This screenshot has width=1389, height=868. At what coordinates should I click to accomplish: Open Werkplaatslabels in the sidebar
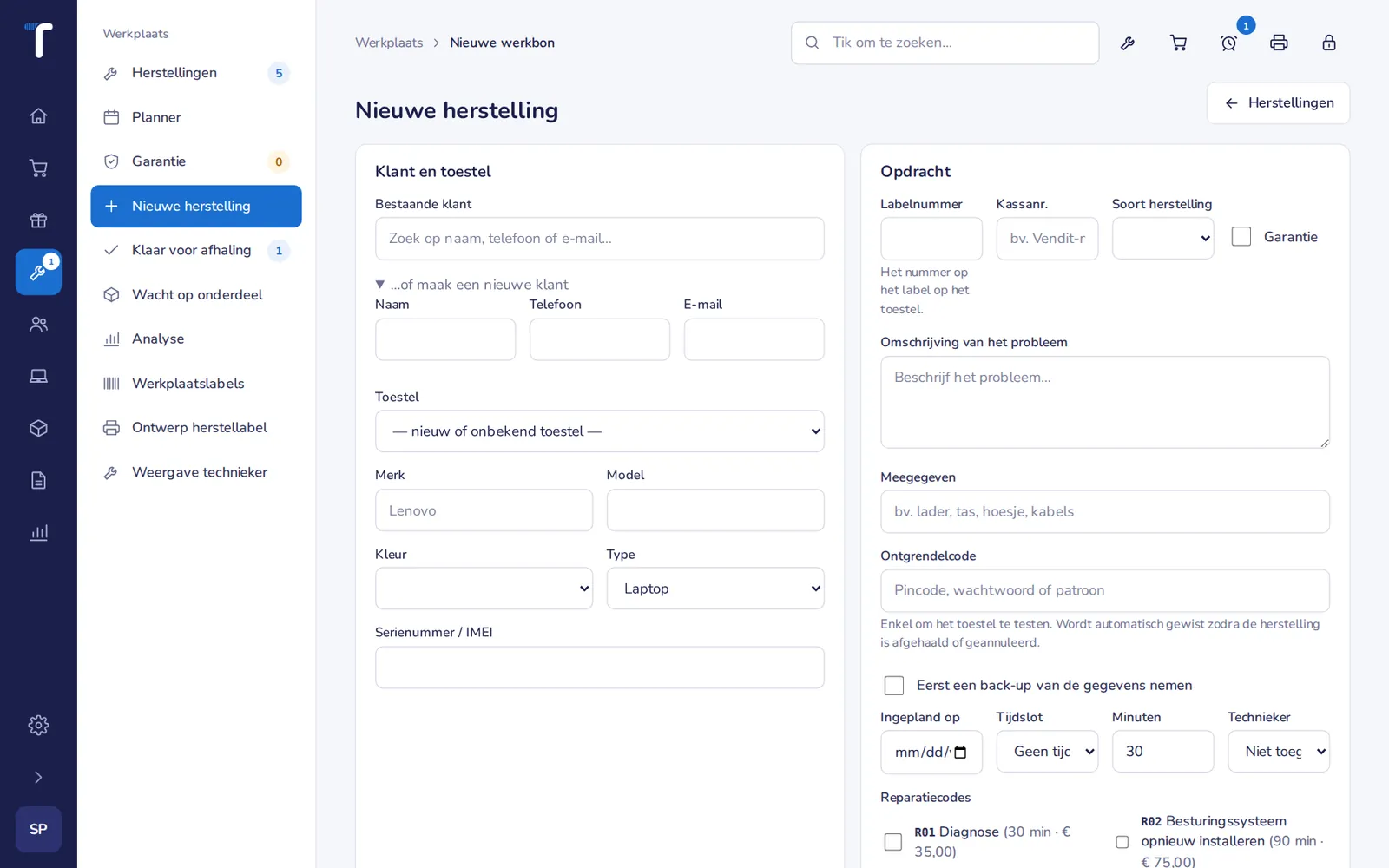pyautogui.click(x=196, y=384)
